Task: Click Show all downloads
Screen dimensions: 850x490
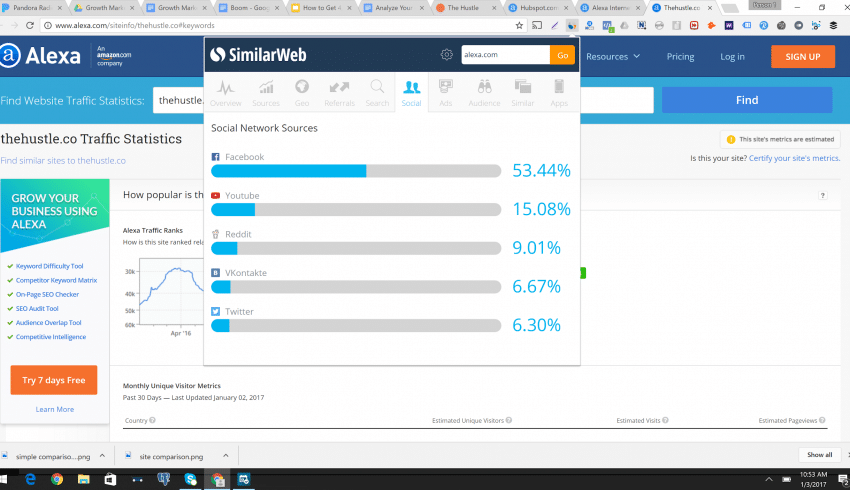Action: click(x=820, y=455)
